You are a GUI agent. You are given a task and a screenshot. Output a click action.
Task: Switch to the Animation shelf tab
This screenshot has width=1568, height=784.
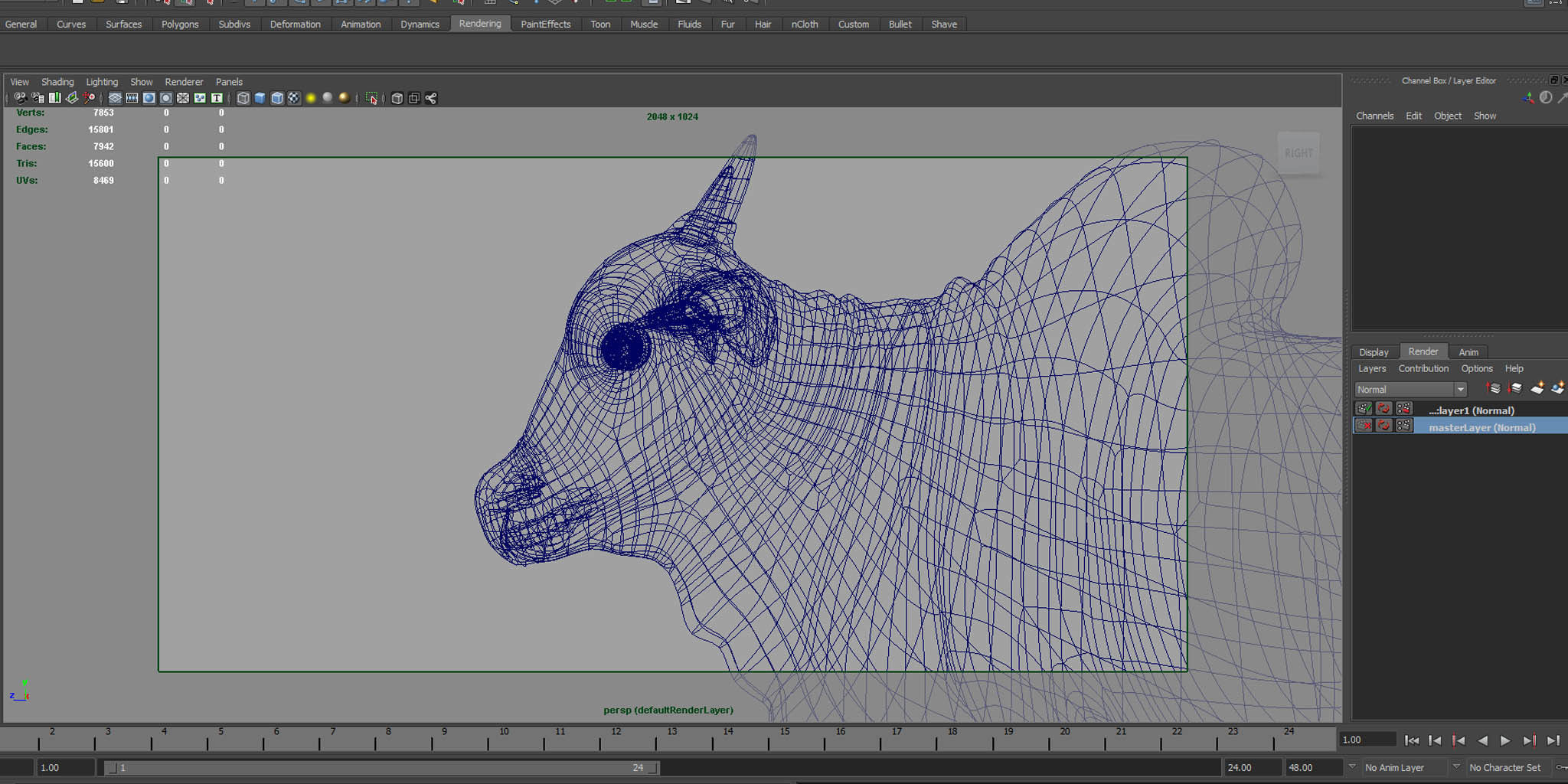(x=361, y=24)
